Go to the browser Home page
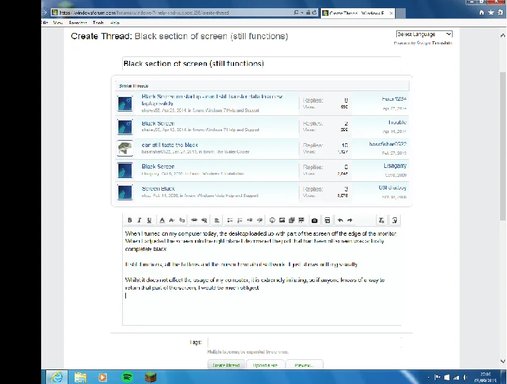507x384 pixels. [481, 12]
